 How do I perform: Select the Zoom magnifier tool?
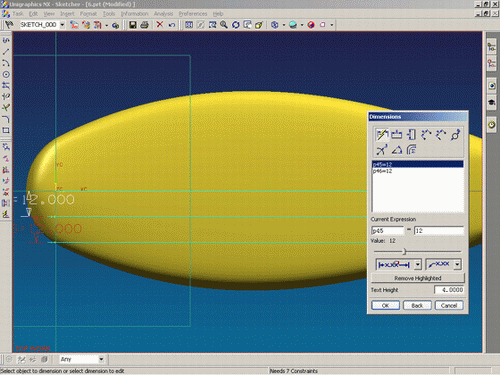[224, 25]
